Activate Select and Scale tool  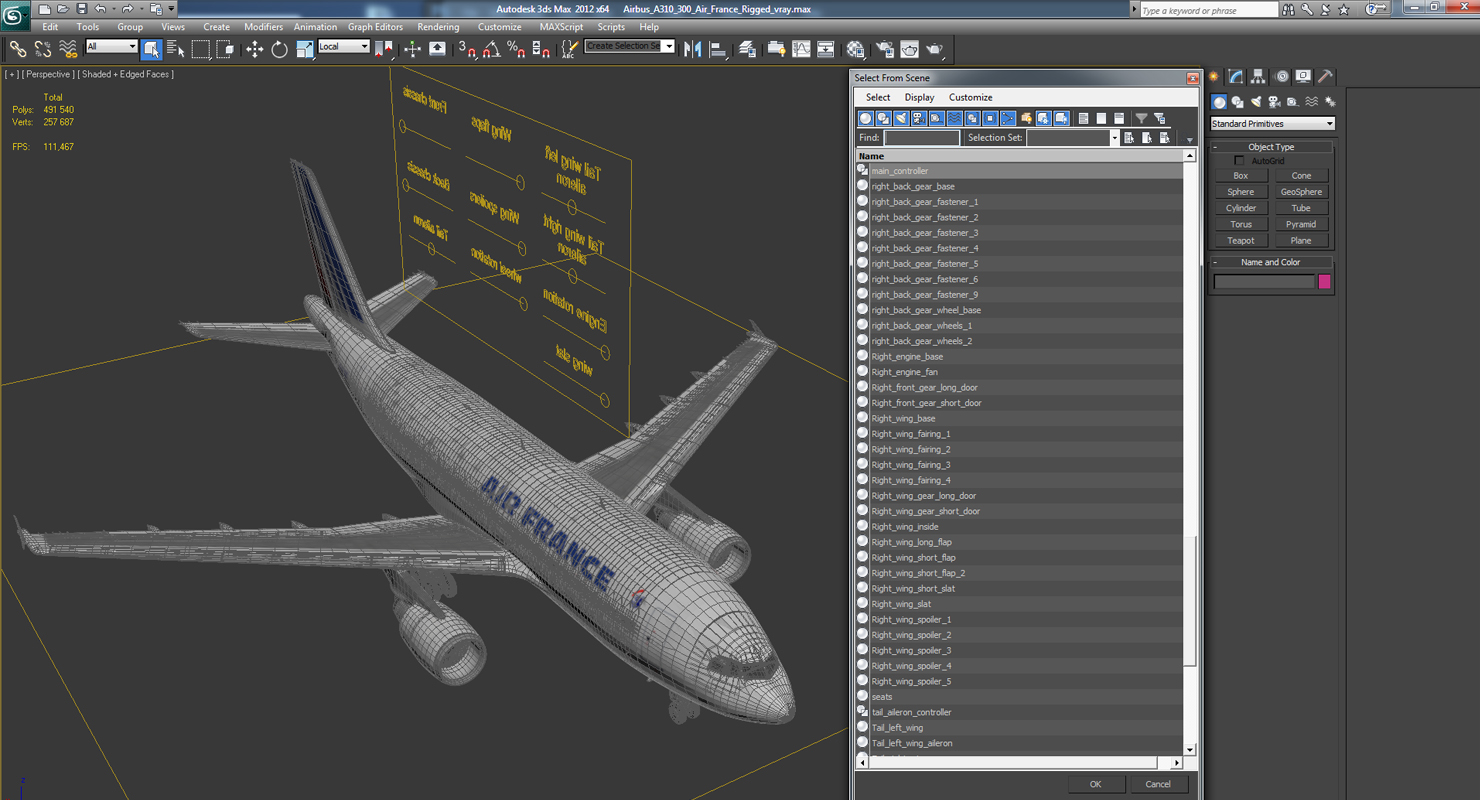coord(304,48)
